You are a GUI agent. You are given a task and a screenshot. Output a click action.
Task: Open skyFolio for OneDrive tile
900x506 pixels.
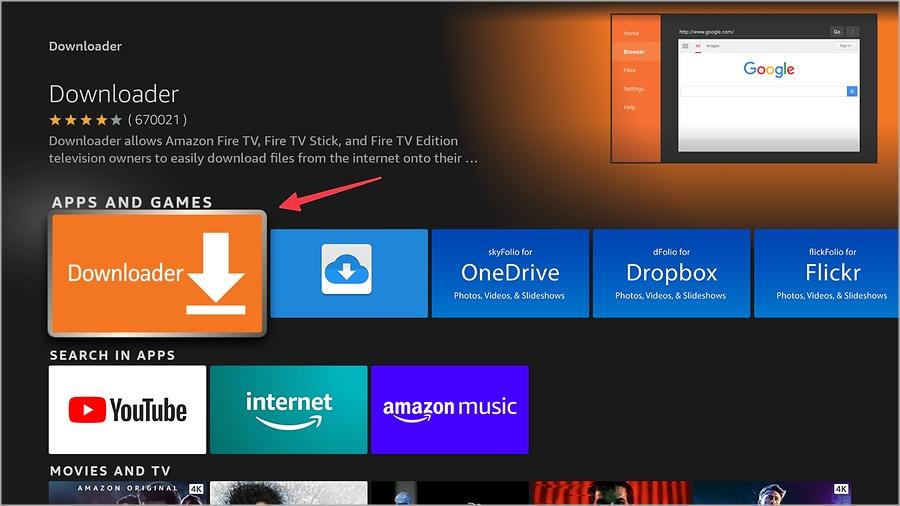(x=510, y=273)
